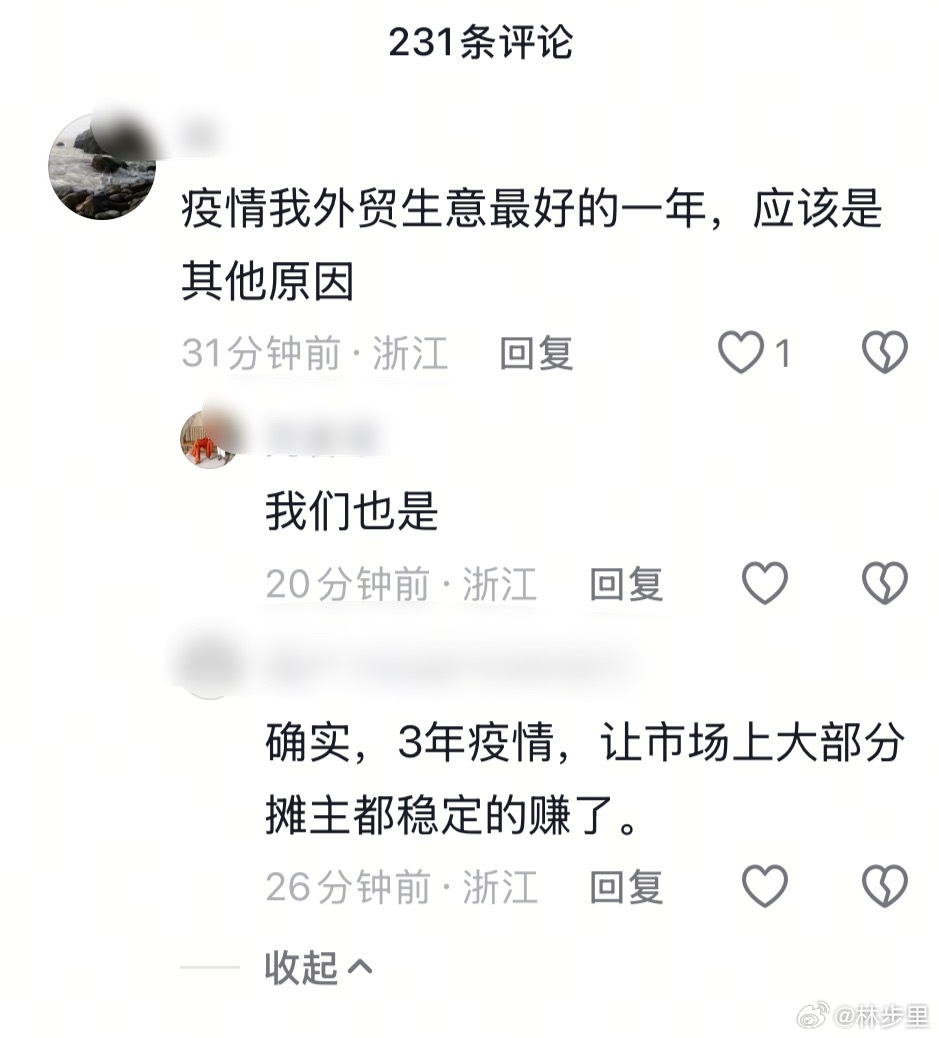Tap the 231条评论 header

[480, 42]
